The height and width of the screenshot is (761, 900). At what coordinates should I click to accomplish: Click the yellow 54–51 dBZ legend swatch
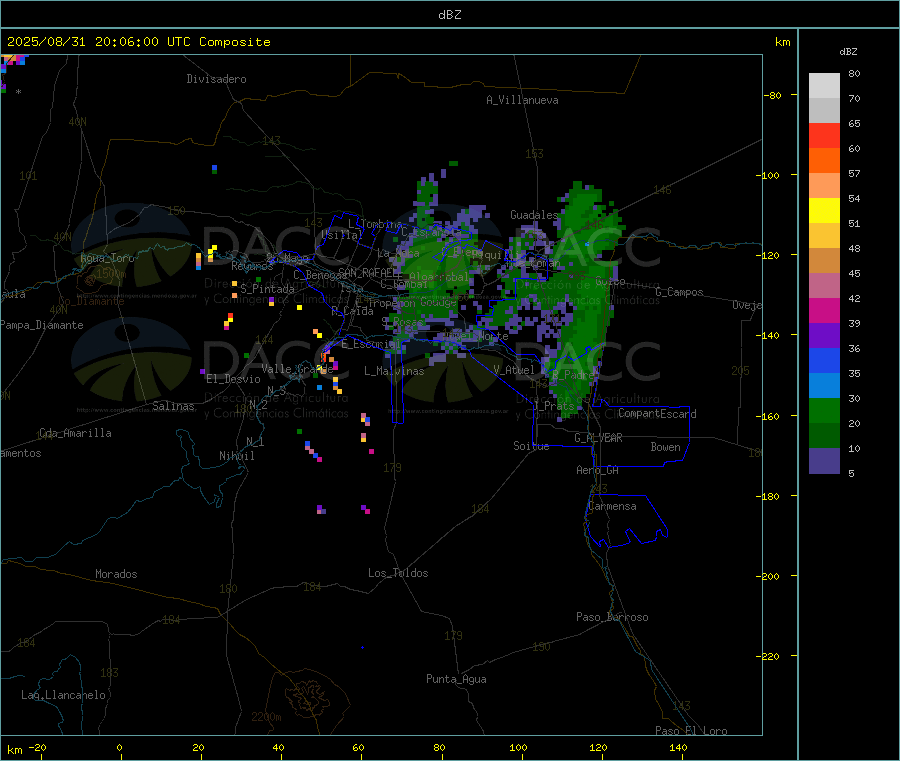point(824,211)
